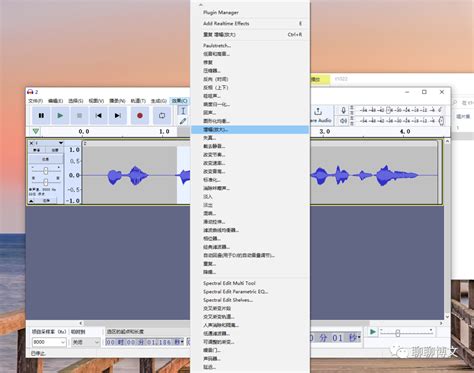The width and height of the screenshot is (474, 373).
Task: Click the speaker playback meter icon
Action: (343, 121)
